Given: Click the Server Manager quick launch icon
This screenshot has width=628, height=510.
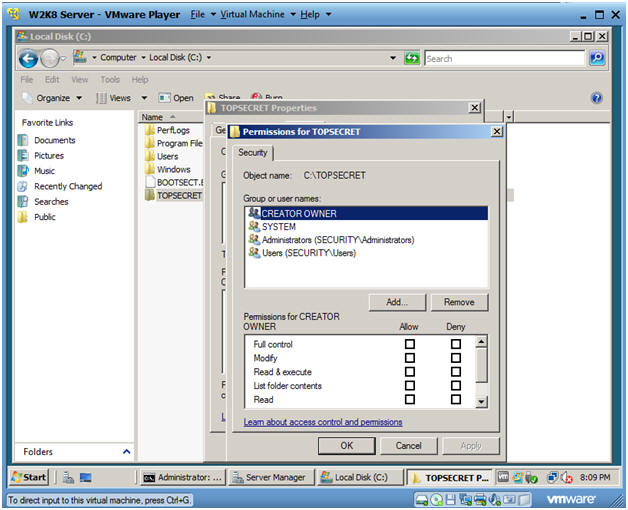Looking at the screenshot, I should [68, 478].
